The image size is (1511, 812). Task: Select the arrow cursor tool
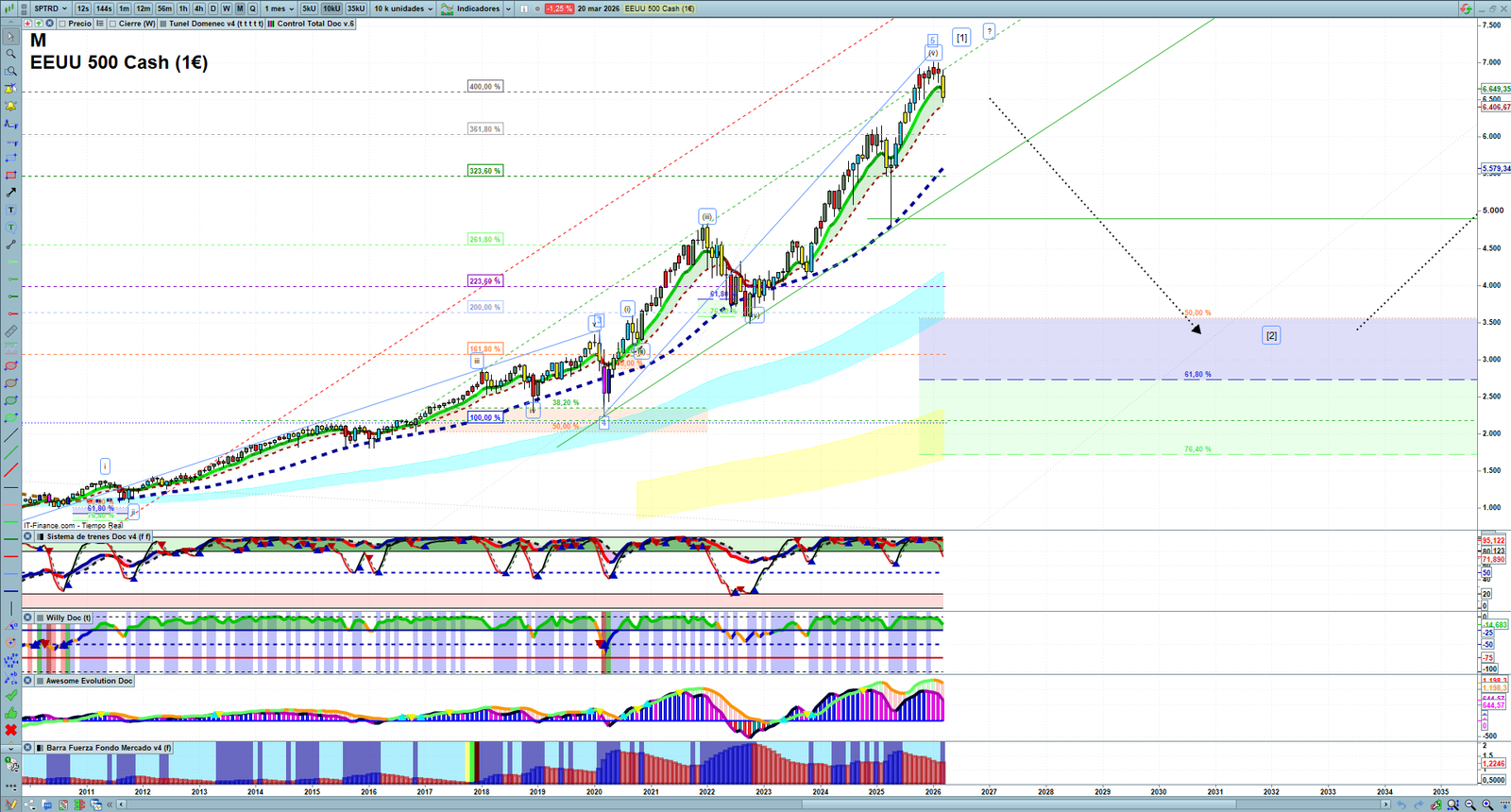[x=10, y=37]
